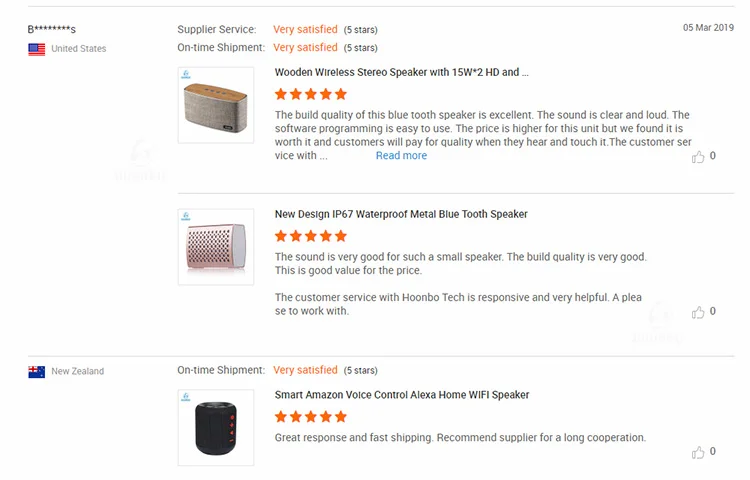
Task: Thumbs-up the Alexa WIFI Speaker review
Action: [x=698, y=453]
